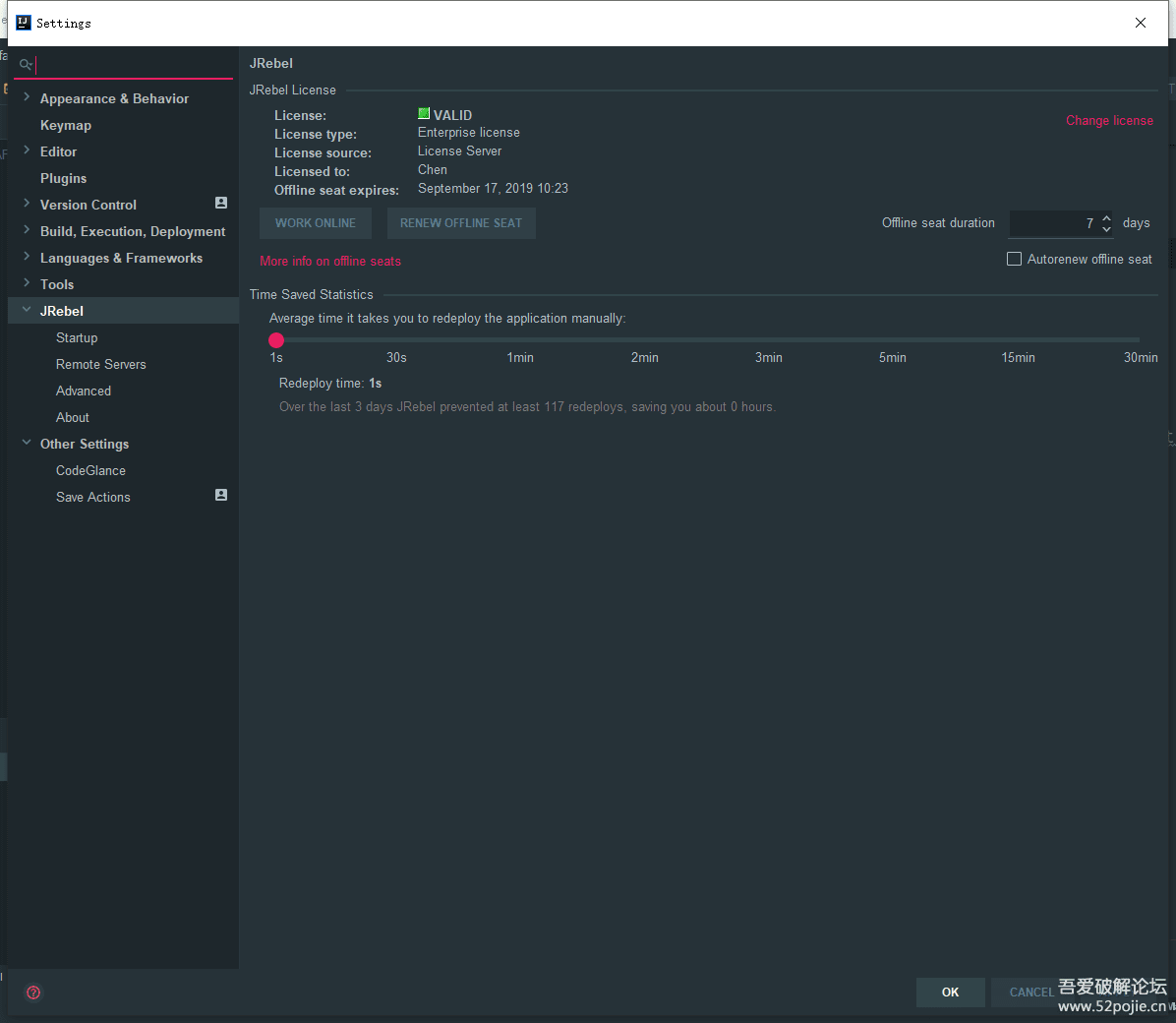Open More info on offline seats link
Image resolution: width=1176 pixels, height=1023 pixels.
pos(330,262)
